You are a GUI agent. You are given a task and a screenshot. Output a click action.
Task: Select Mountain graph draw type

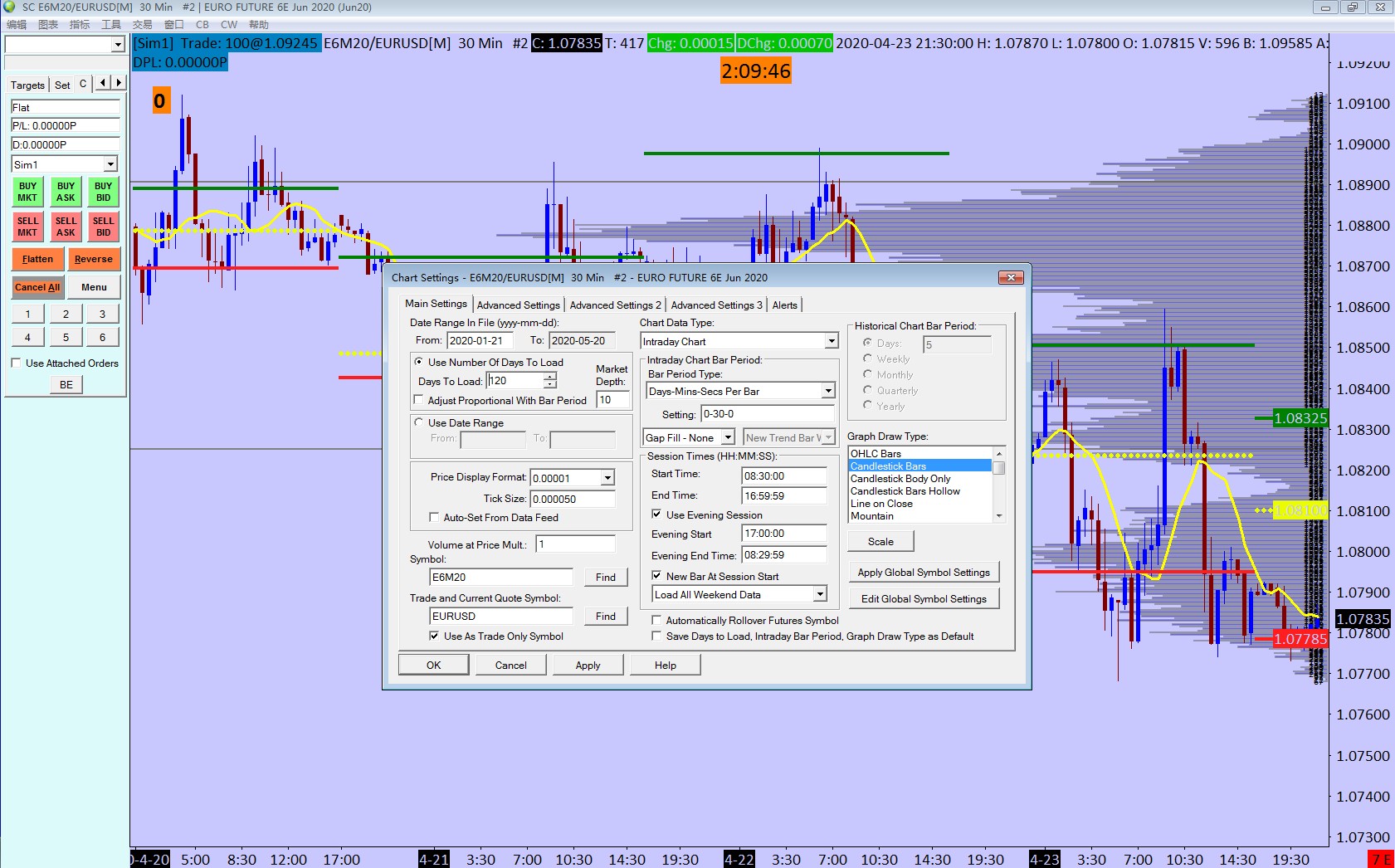pyautogui.click(x=919, y=515)
